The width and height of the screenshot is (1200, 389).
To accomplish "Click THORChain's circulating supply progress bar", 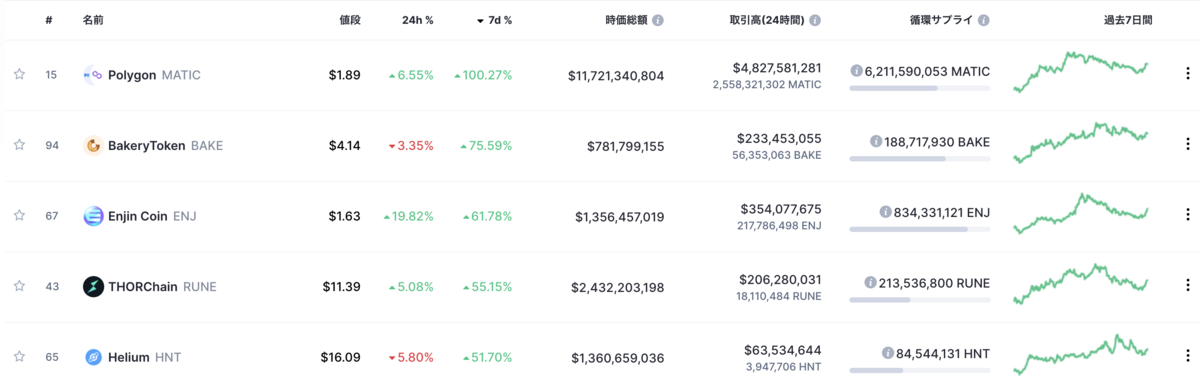I will point(919,299).
